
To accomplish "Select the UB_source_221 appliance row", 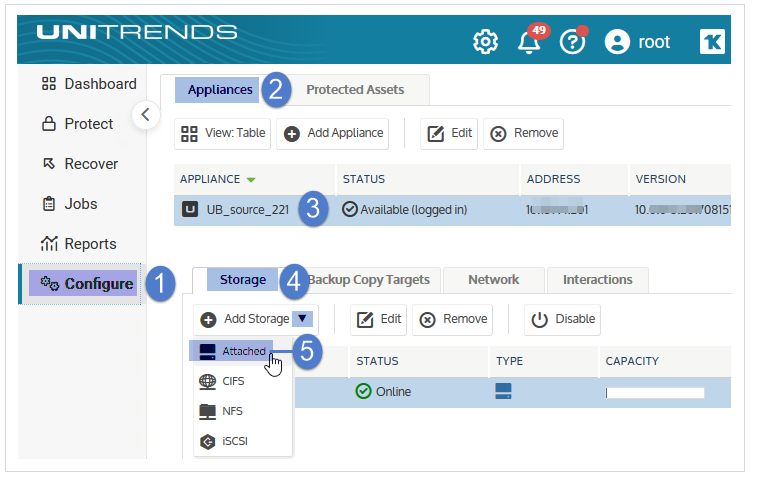I will 453,210.
